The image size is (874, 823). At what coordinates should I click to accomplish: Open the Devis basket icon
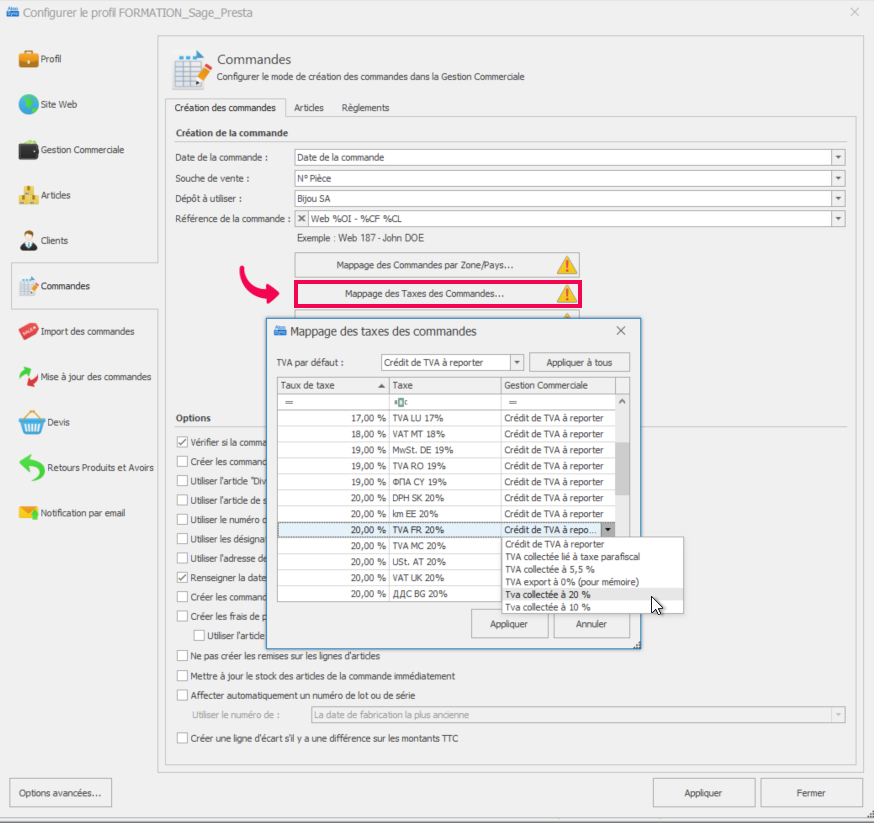(30, 422)
